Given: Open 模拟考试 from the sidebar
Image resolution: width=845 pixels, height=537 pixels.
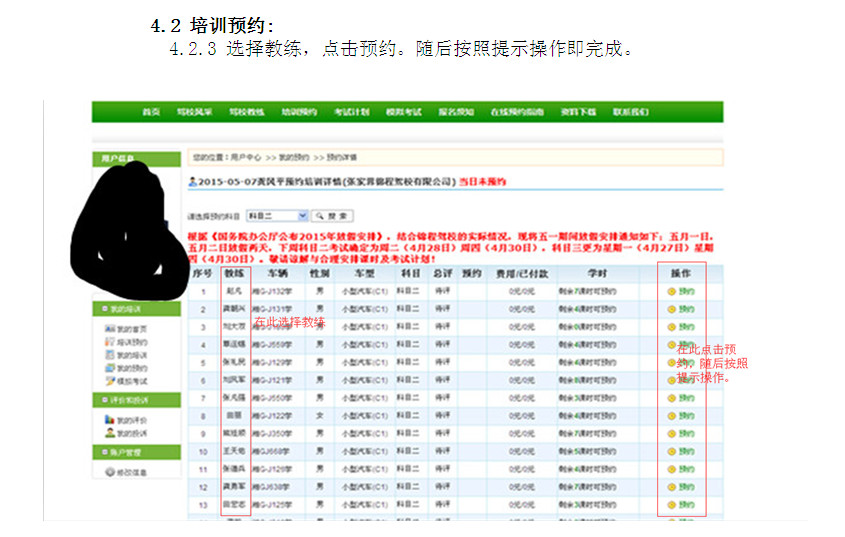Looking at the screenshot, I should click(130, 381).
